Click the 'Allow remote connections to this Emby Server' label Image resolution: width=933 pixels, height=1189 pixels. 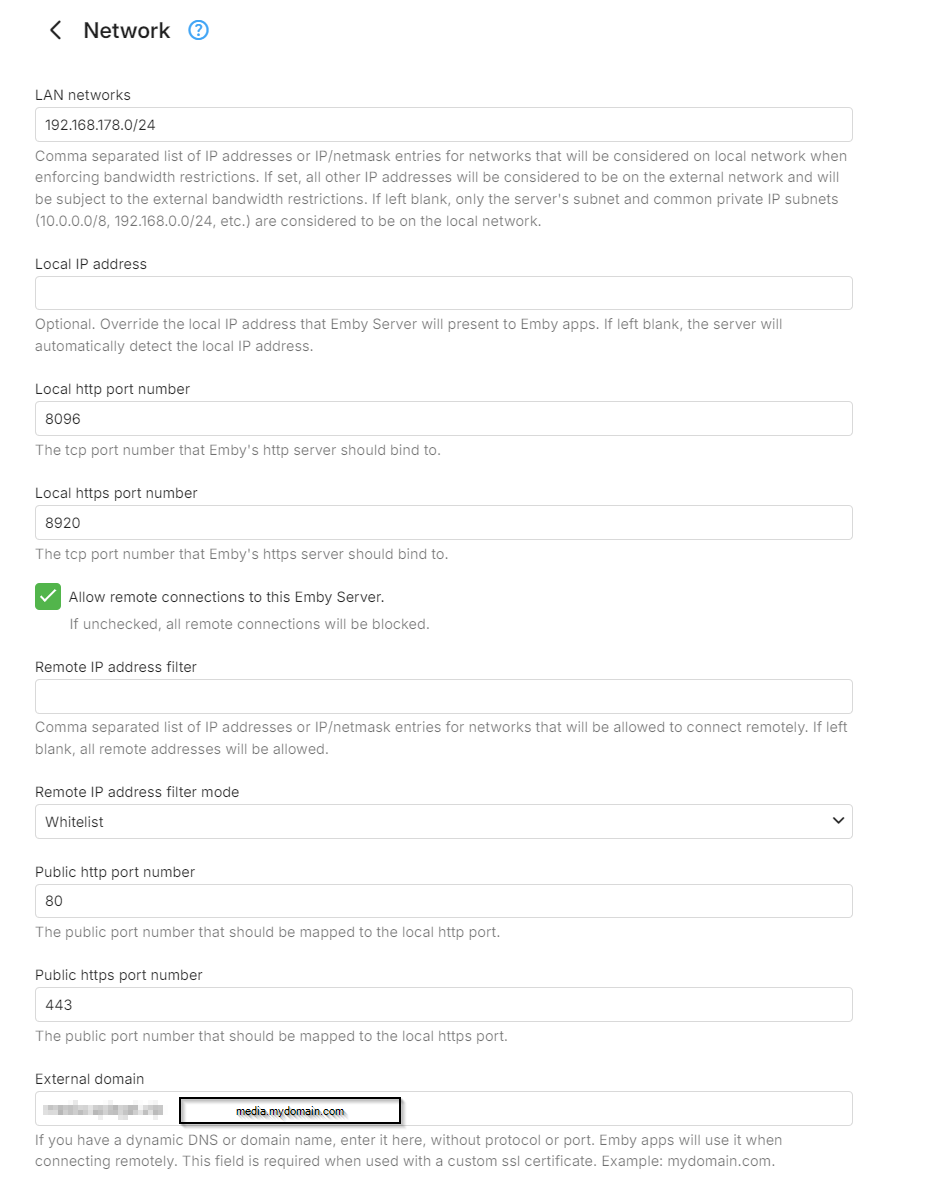click(x=226, y=597)
